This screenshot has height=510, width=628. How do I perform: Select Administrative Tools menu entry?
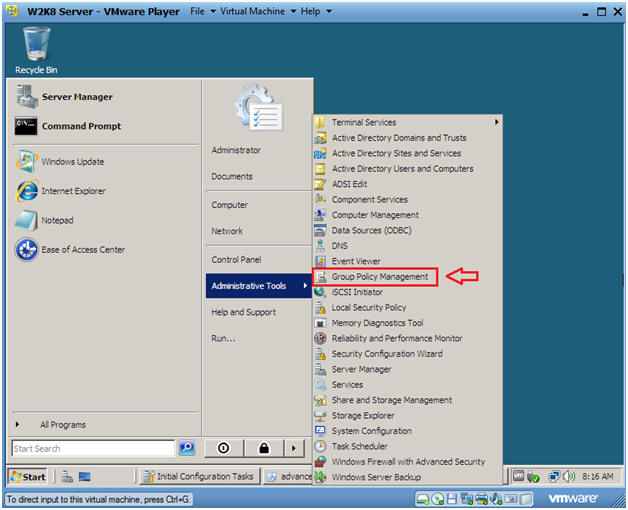[x=258, y=286]
